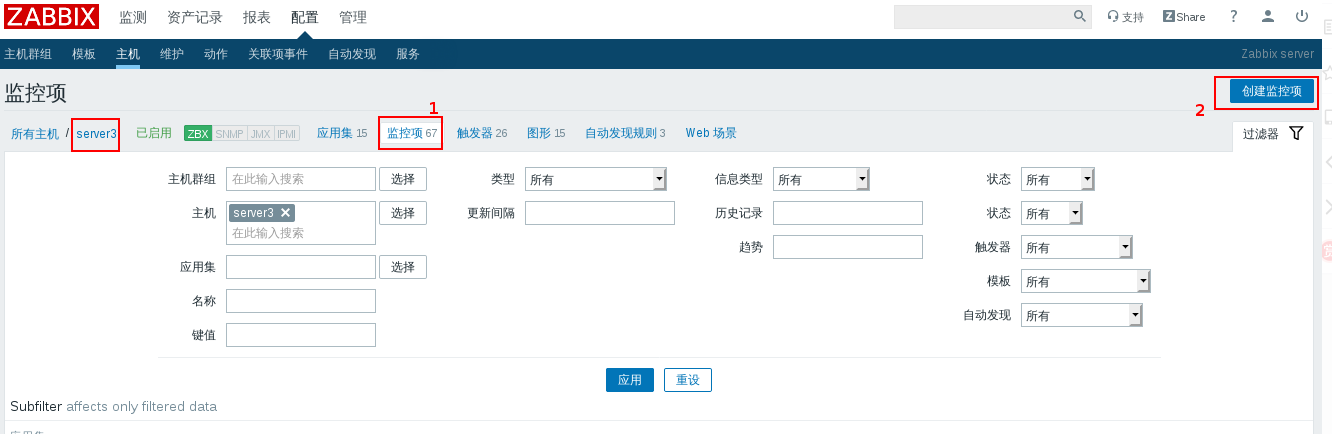Open 监控项 67 link
The width and height of the screenshot is (1332, 434).
point(412,133)
